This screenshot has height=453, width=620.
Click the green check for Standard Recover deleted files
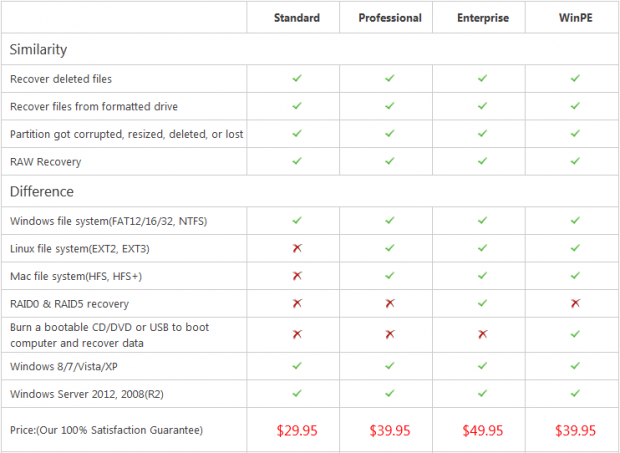(x=297, y=78)
